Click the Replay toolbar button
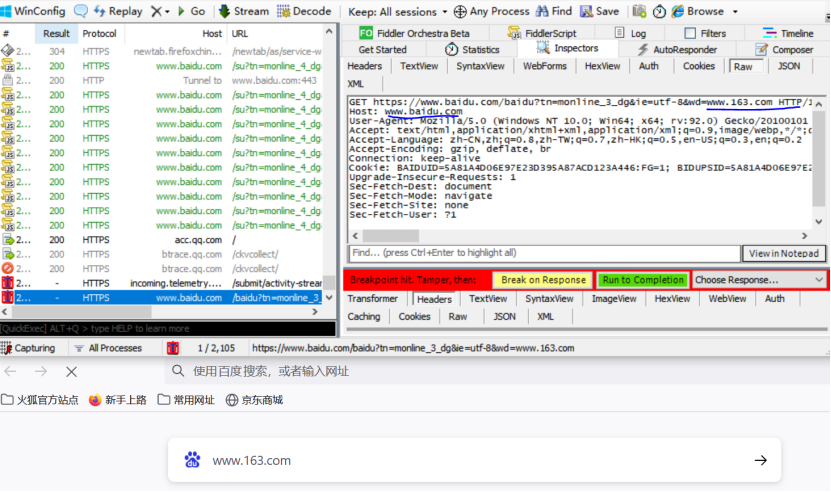Image resolution: width=831 pixels, height=492 pixels. pyautogui.click(x=118, y=11)
